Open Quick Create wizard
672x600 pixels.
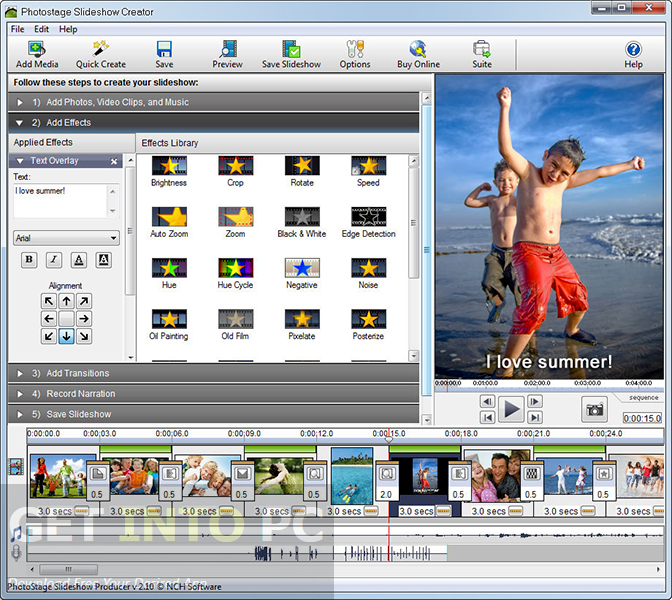pos(101,54)
